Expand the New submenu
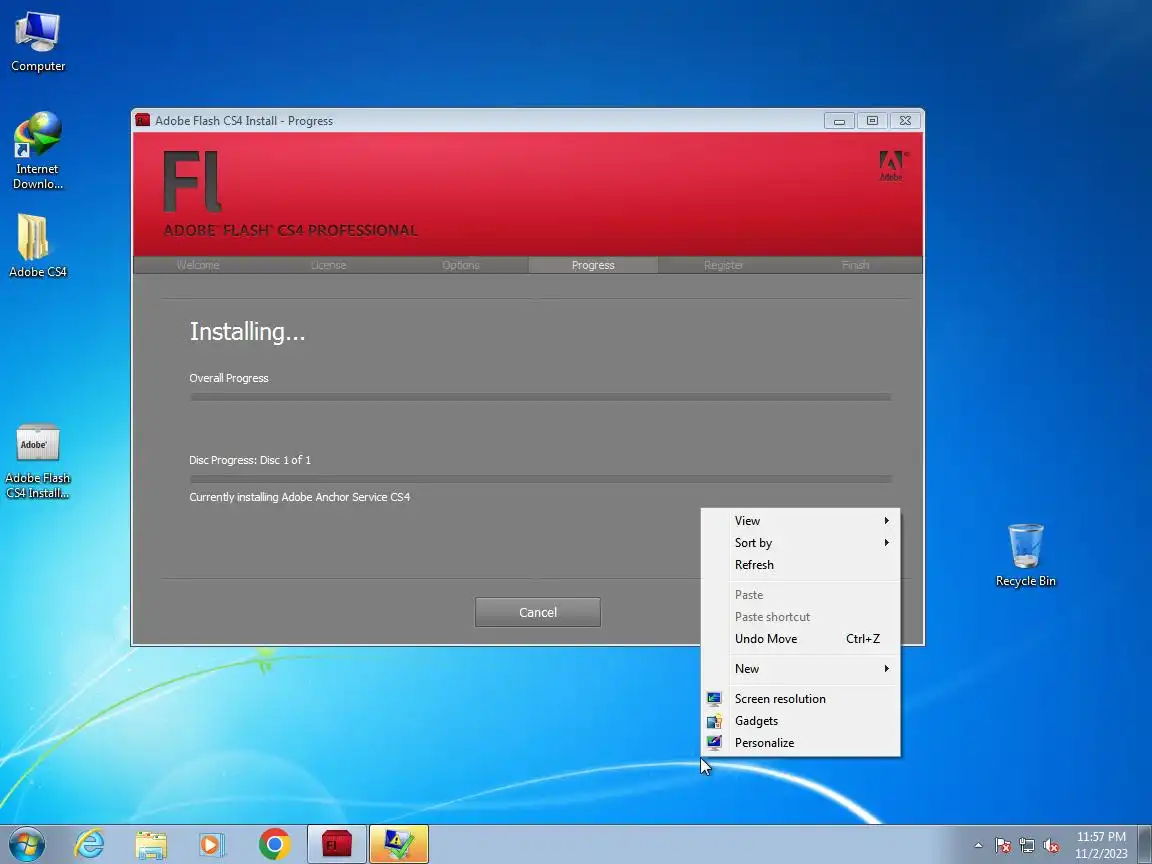This screenshot has height=864, width=1152. tap(801, 669)
